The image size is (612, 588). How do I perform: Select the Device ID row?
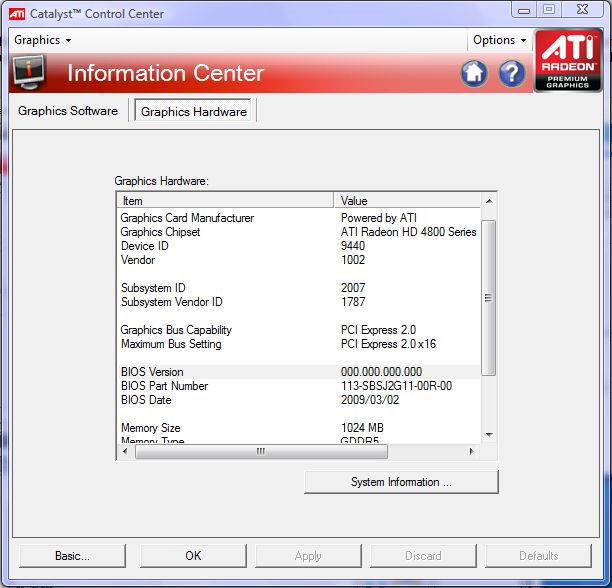(x=299, y=246)
